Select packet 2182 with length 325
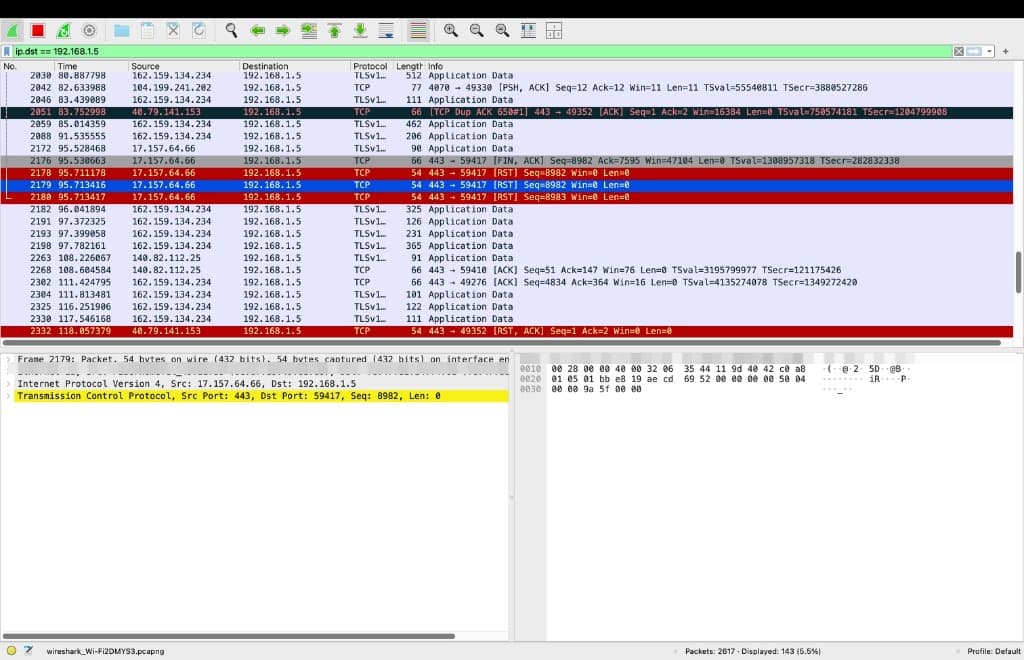The image size is (1024, 660). tap(507, 209)
